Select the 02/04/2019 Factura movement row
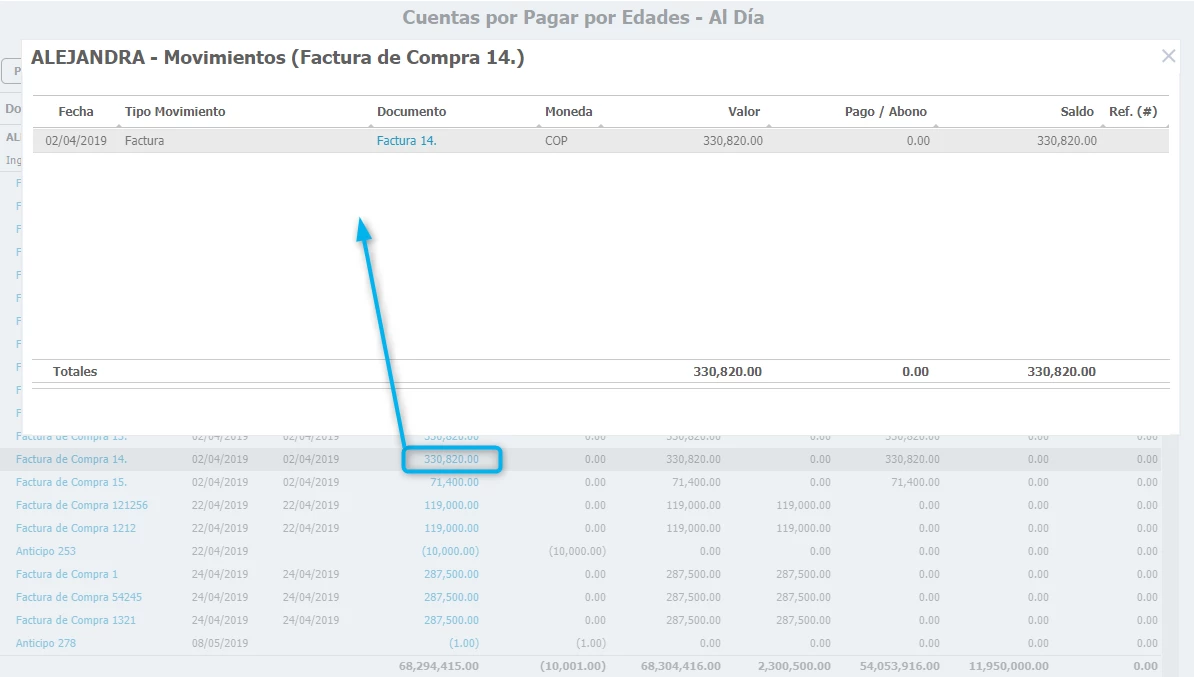Screen dimensions: 1194x677 (600, 141)
